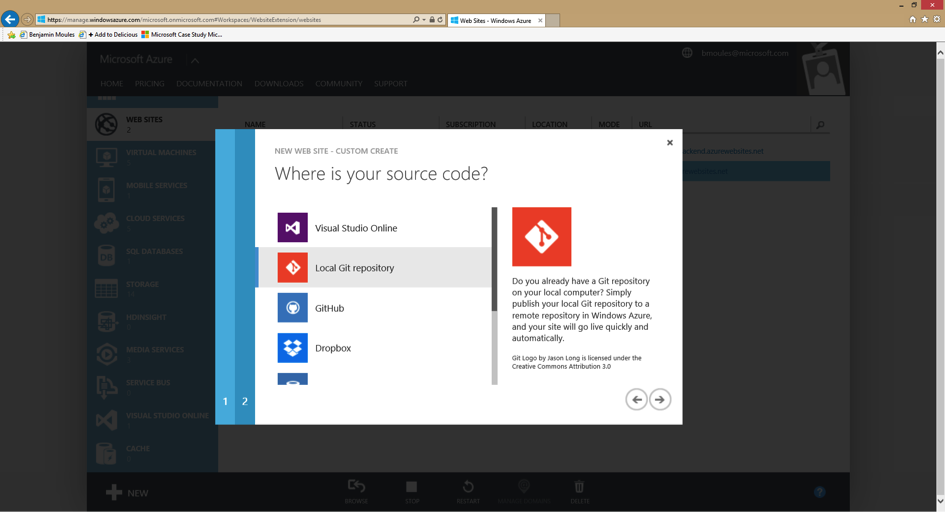This screenshot has width=945, height=512.
Task: Open HDInsight sidebar section
Action: coord(152,322)
